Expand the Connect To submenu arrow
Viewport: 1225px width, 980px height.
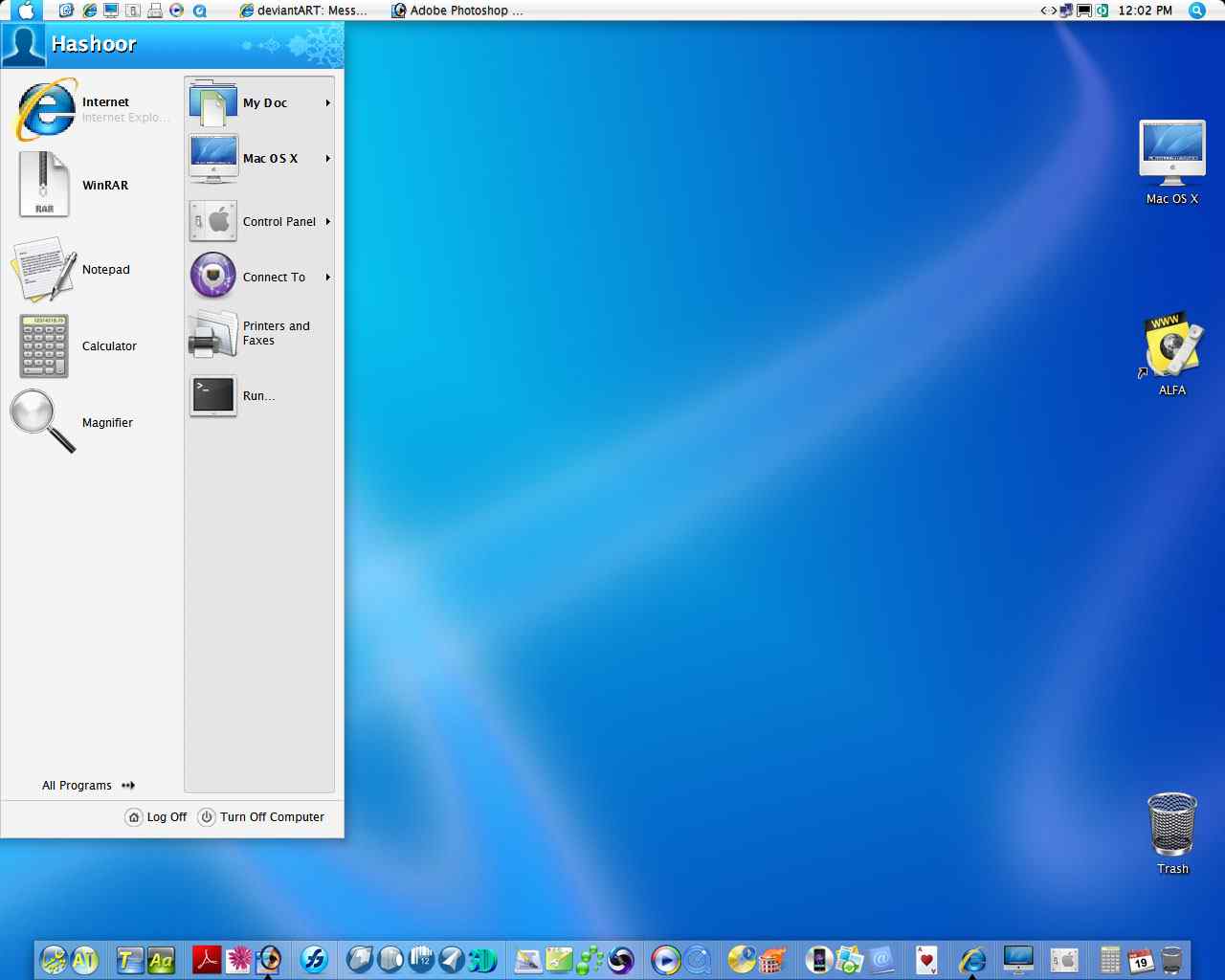(328, 277)
